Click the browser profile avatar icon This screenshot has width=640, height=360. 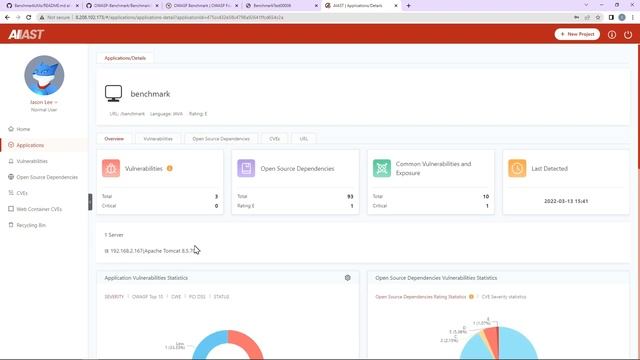tap(622, 18)
